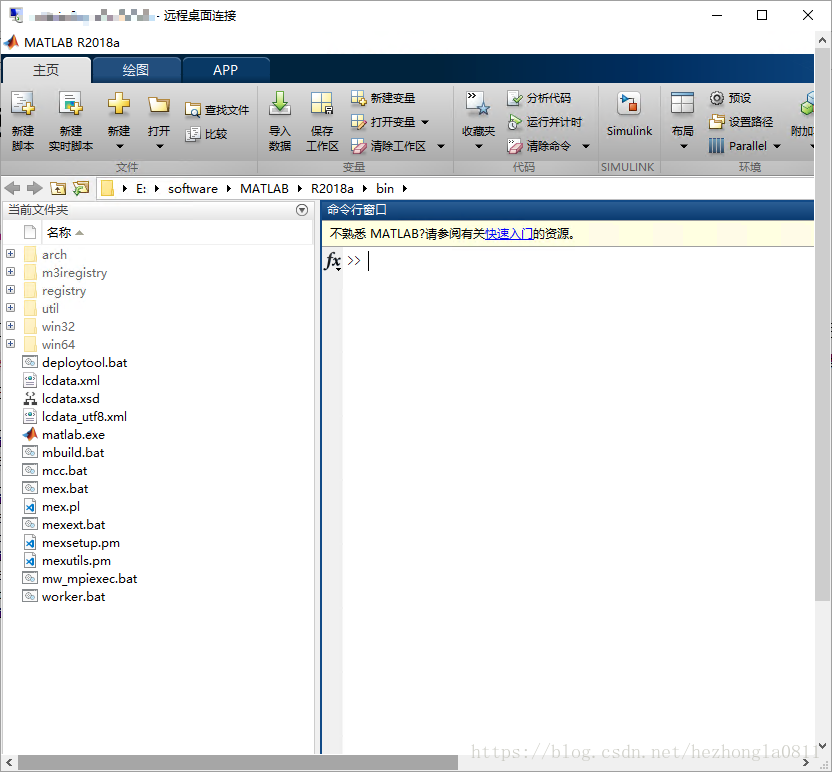Screen dimensions: 832x772
Task: Click Clear Workspace (清除工作区)
Action: coord(388,146)
